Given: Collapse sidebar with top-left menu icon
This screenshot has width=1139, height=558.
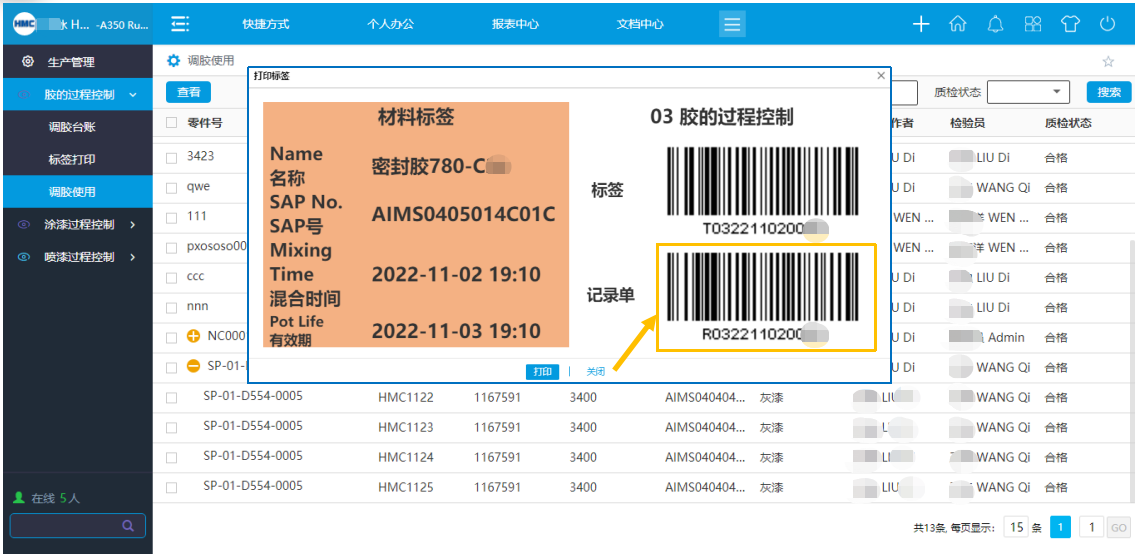Looking at the screenshot, I should click(180, 24).
